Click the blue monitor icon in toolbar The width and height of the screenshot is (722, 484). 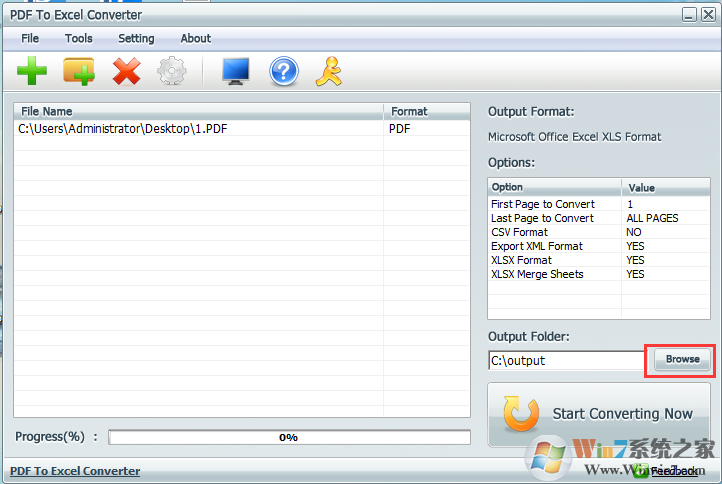[236, 71]
